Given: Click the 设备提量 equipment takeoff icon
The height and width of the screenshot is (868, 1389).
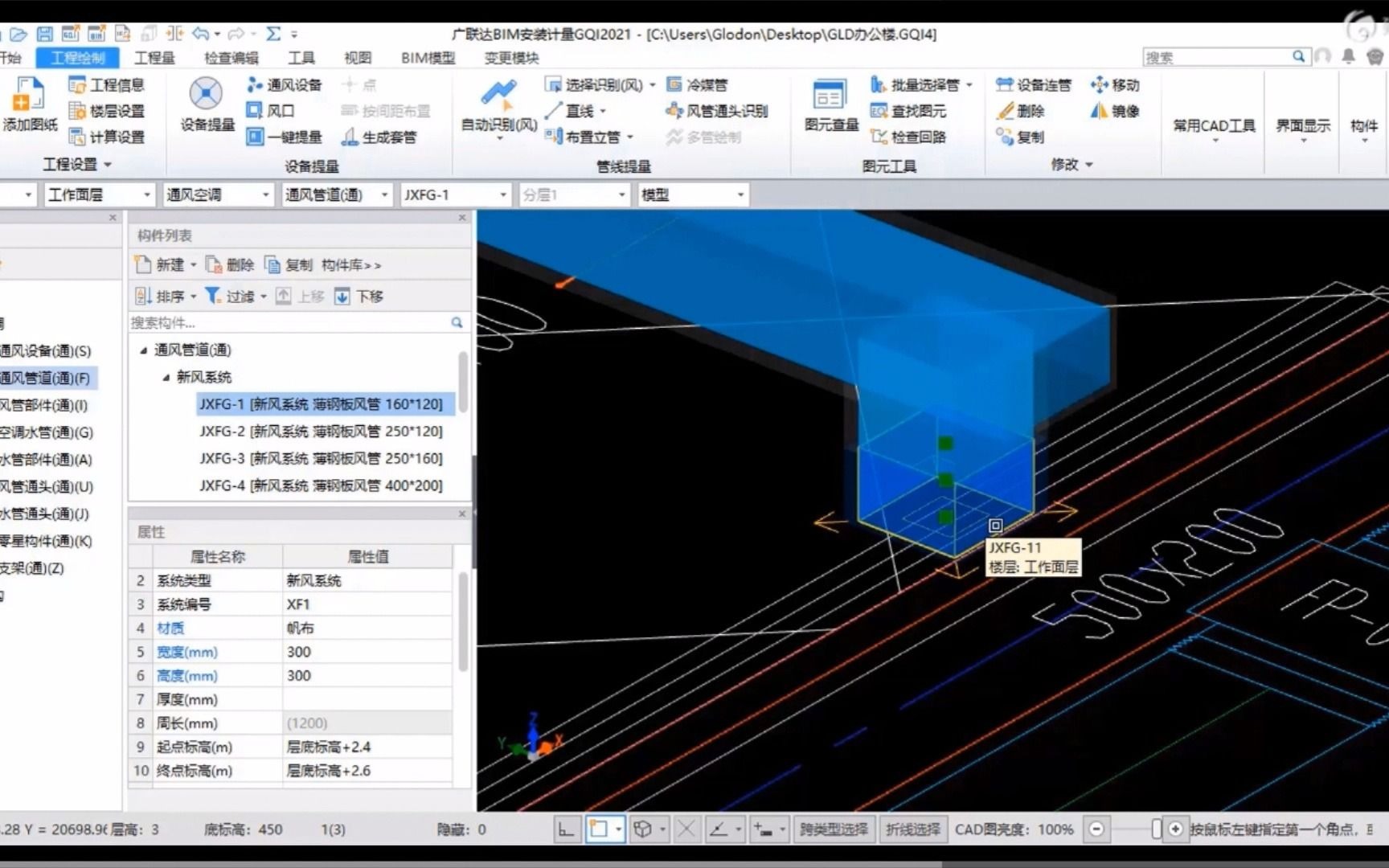Looking at the screenshot, I should click(206, 94).
